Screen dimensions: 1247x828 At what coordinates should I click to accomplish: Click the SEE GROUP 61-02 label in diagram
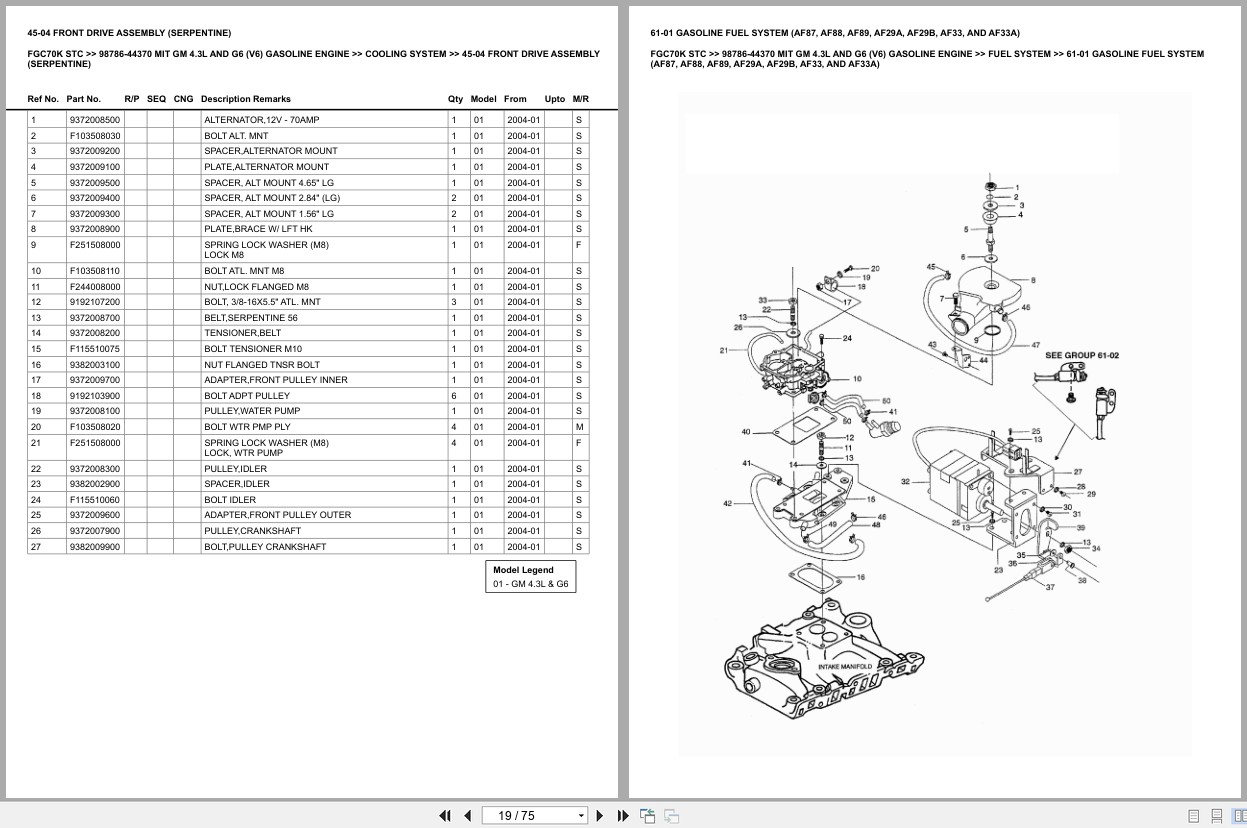pyautogui.click(x=1082, y=355)
